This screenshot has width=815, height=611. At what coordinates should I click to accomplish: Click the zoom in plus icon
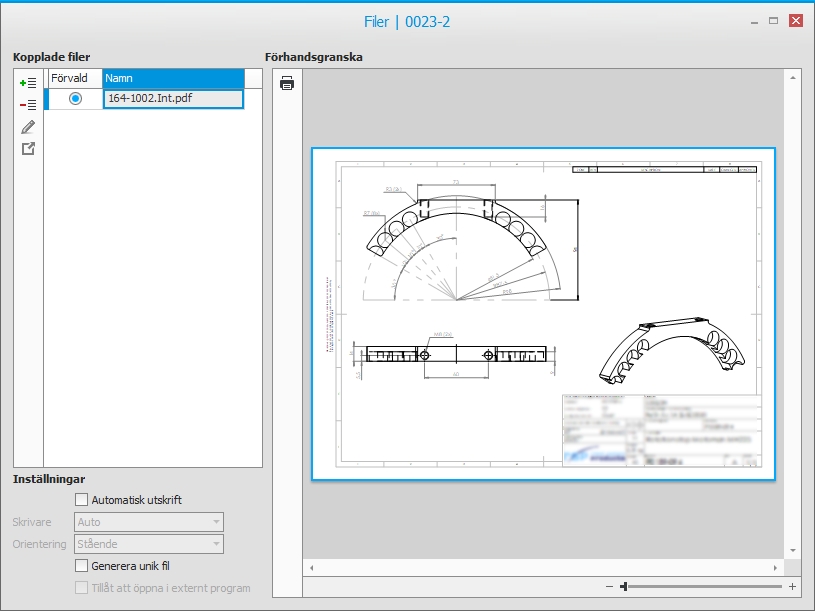click(x=793, y=587)
